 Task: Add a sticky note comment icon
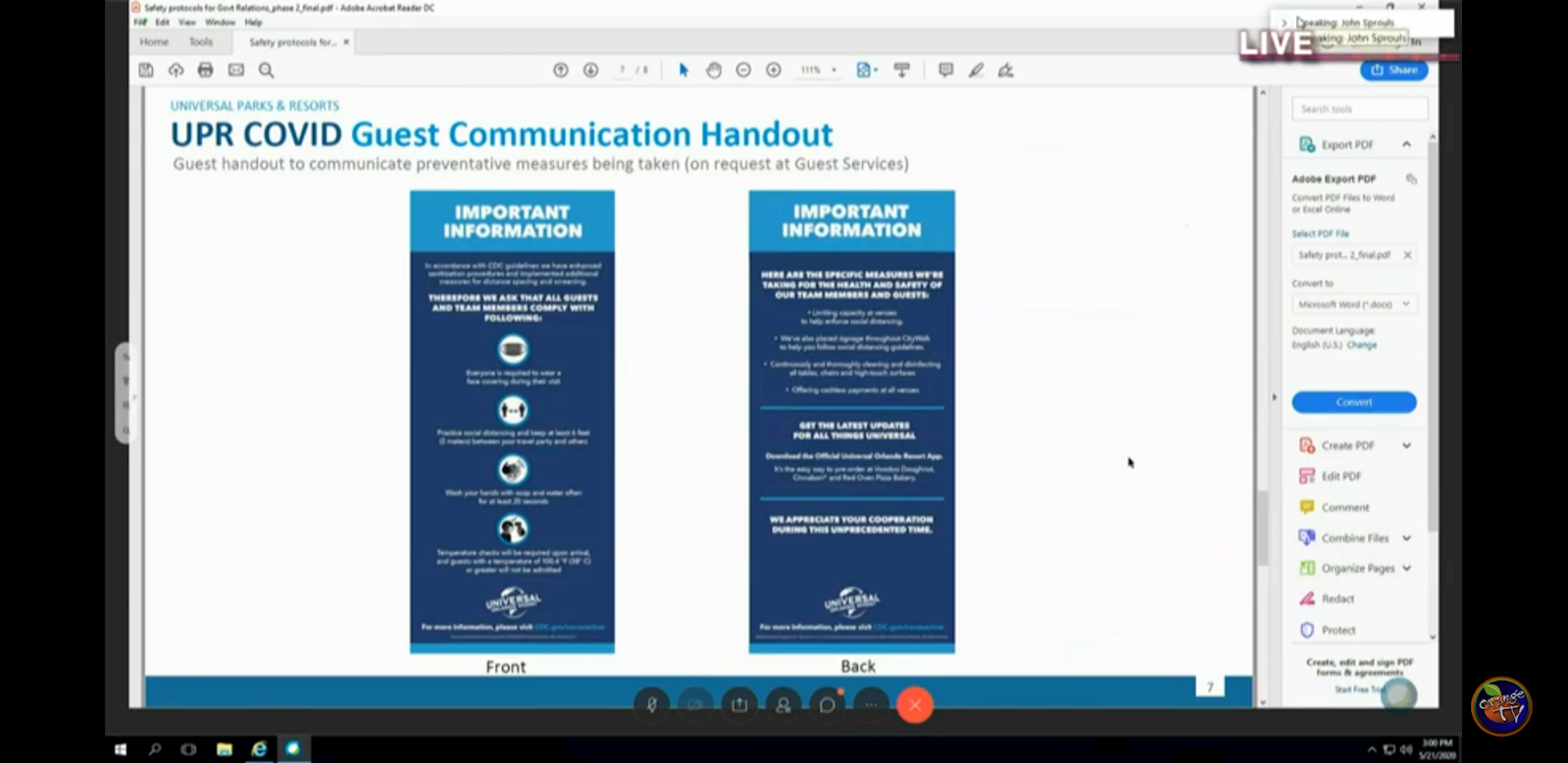pos(945,70)
